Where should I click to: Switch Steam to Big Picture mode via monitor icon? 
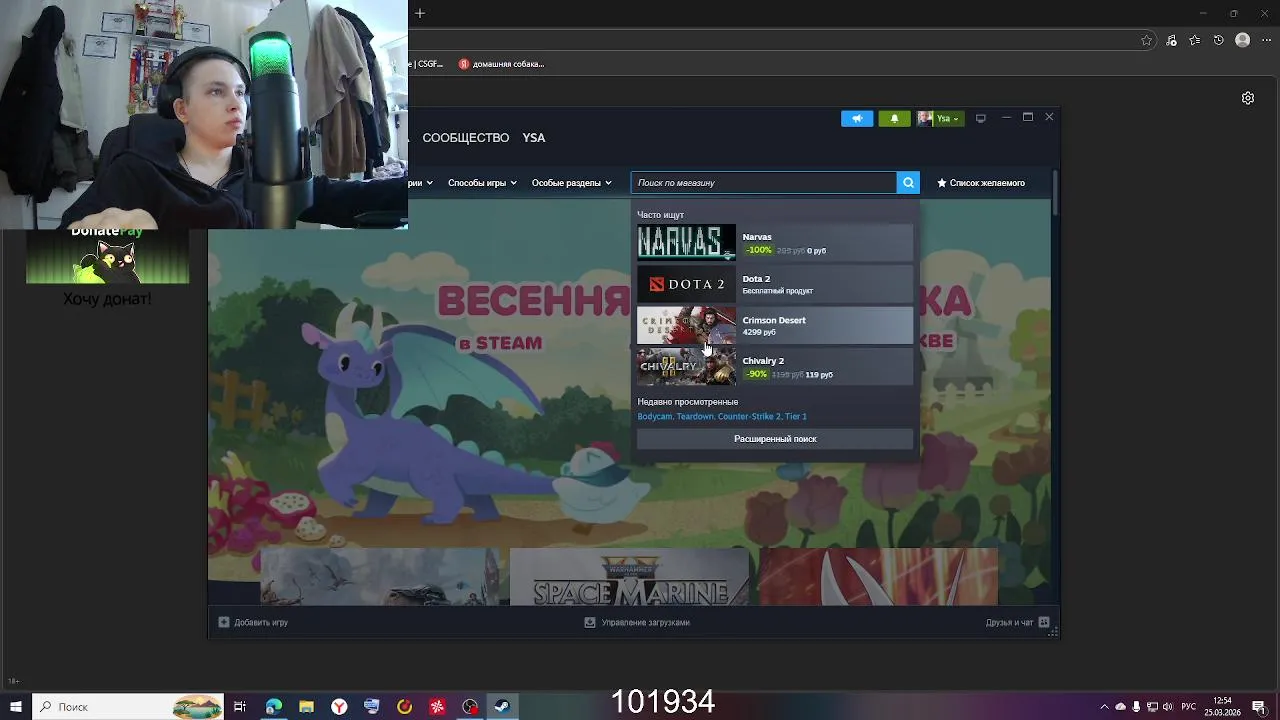[981, 118]
